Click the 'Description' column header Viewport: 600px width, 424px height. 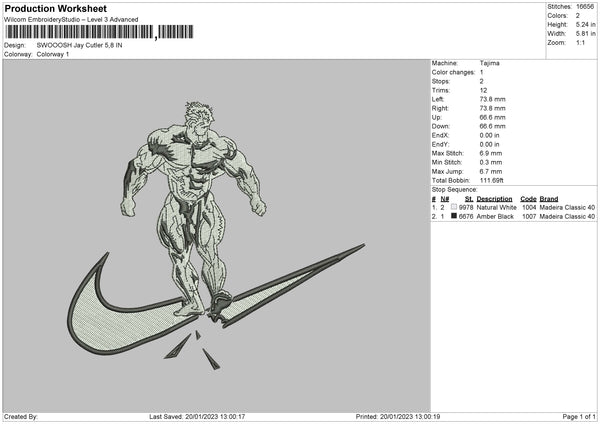[494, 199]
